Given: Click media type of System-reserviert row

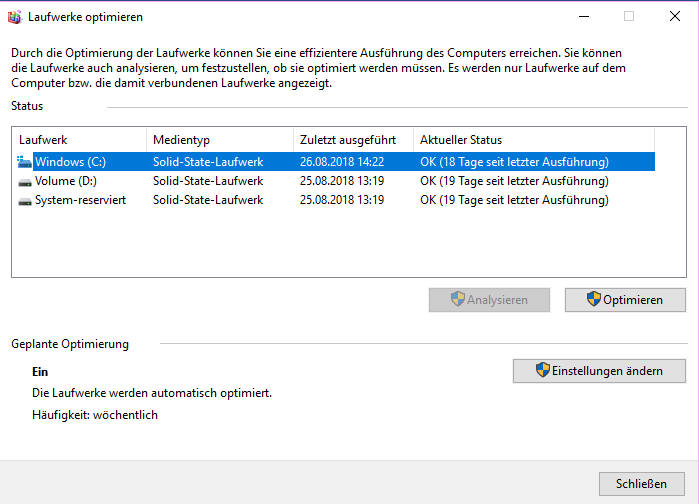Looking at the screenshot, I should 208,200.
